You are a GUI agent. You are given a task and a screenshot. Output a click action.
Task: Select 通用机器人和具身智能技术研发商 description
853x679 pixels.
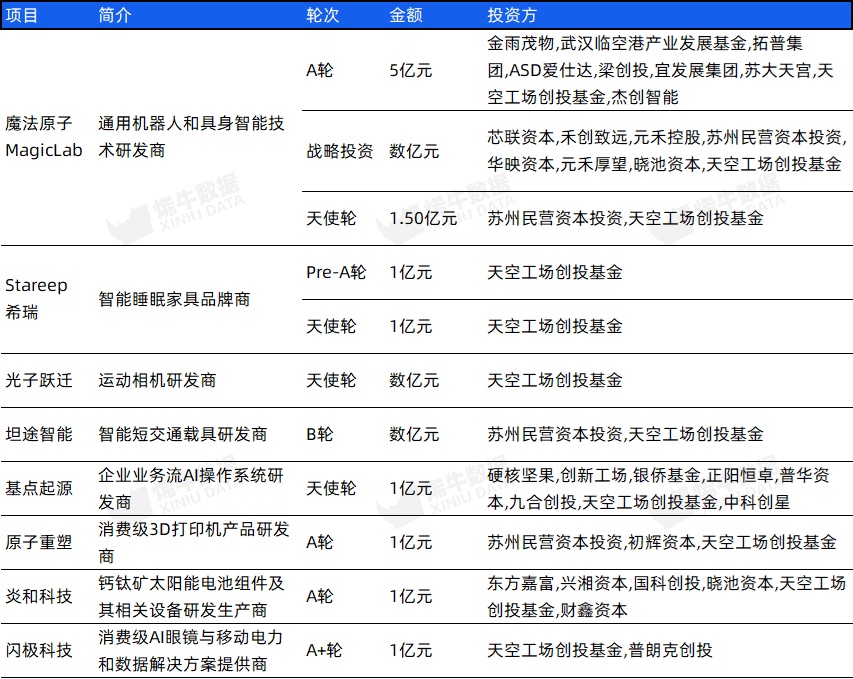(191, 137)
